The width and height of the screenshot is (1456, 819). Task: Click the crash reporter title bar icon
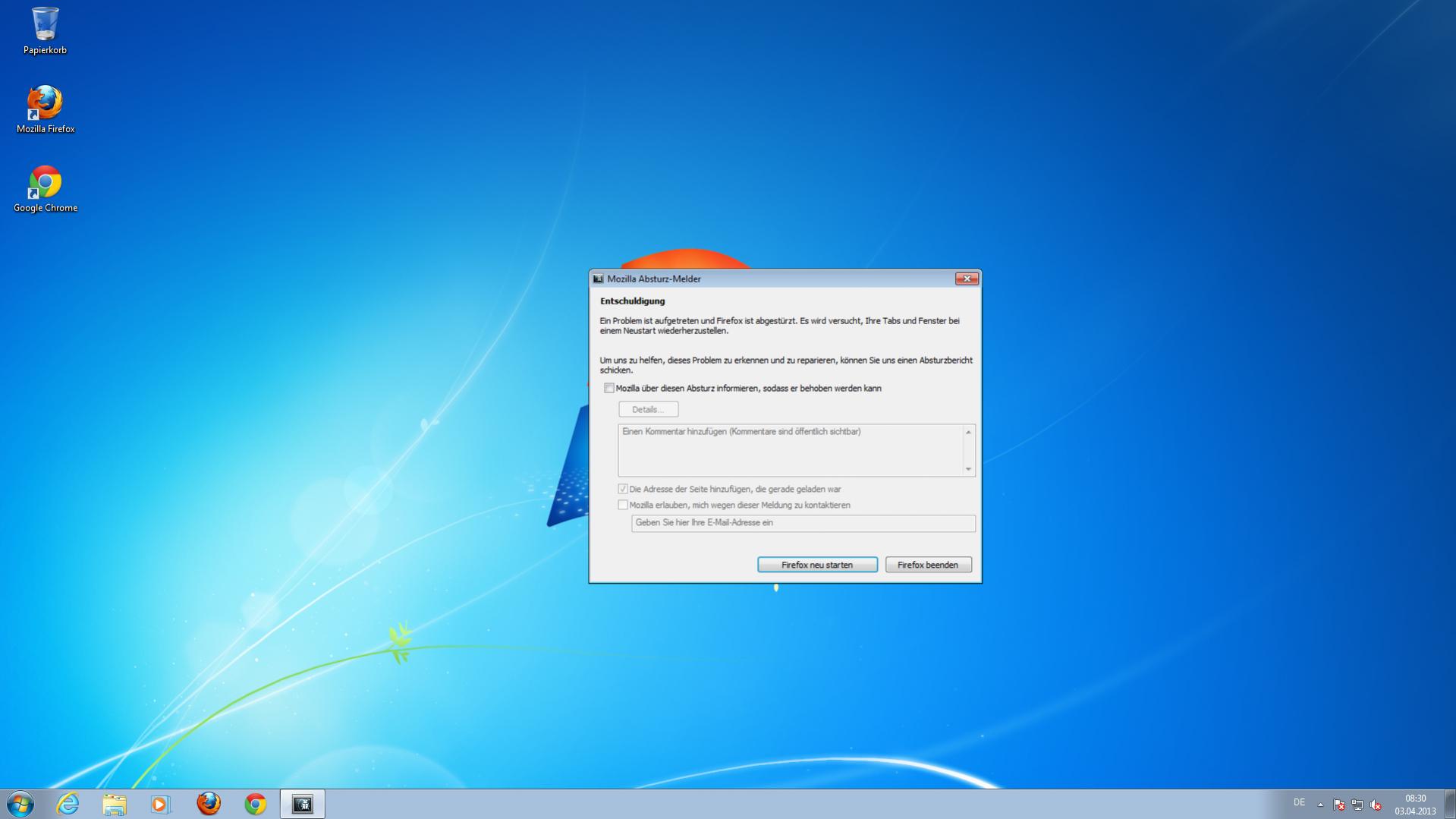598,279
